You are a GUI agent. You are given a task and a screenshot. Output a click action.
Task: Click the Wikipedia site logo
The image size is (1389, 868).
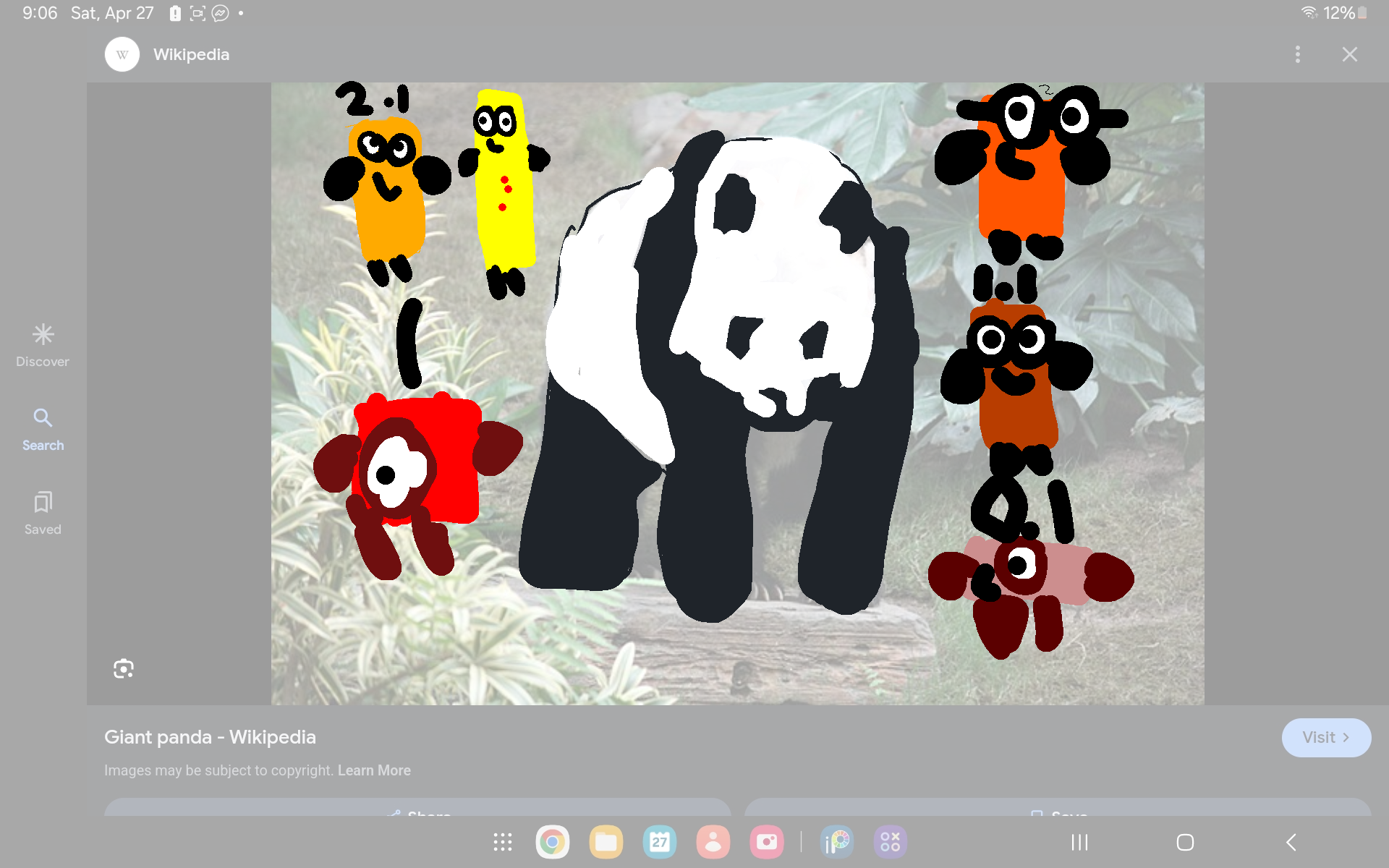(122, 54)
